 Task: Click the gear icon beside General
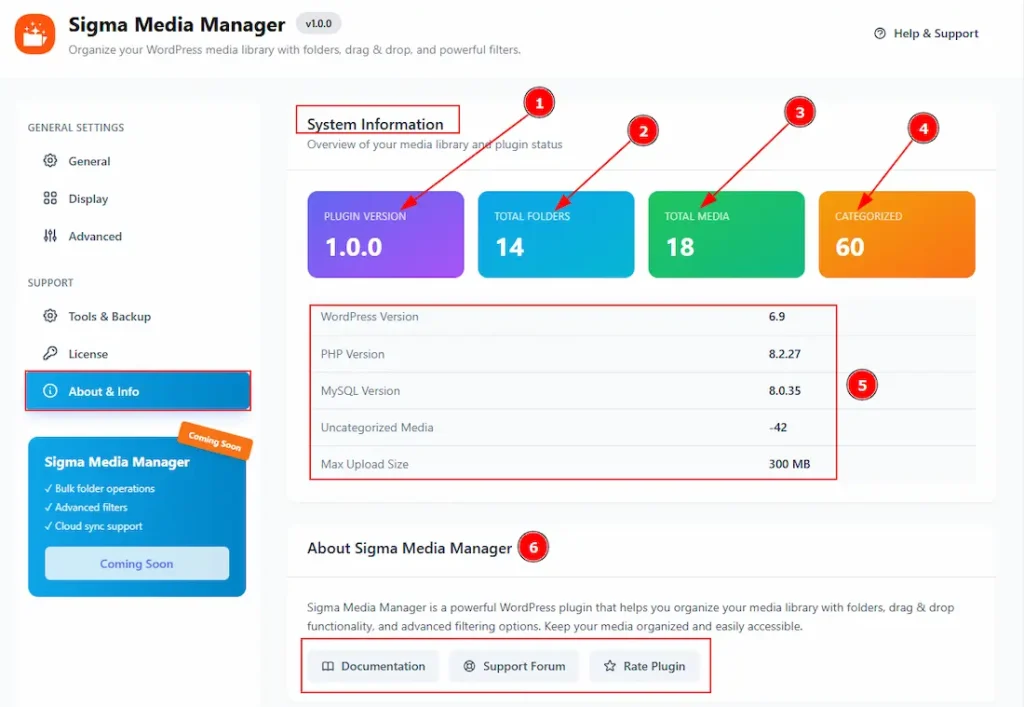click(x=50, y=161)
